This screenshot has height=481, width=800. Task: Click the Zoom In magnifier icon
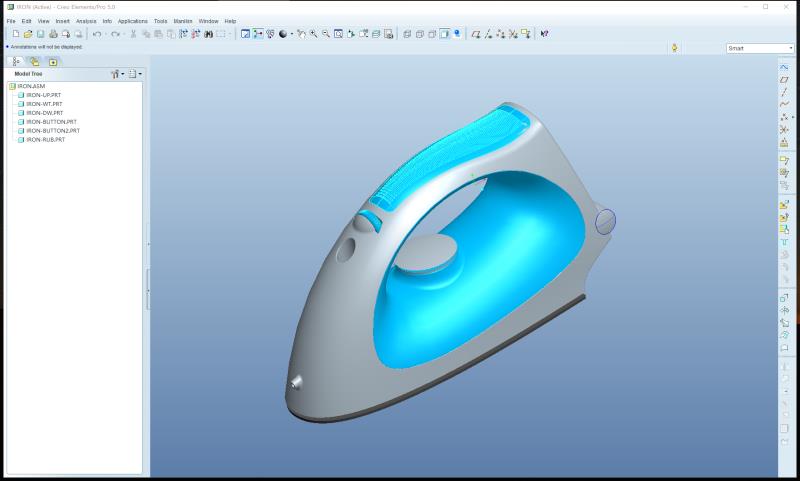[314, 34]
